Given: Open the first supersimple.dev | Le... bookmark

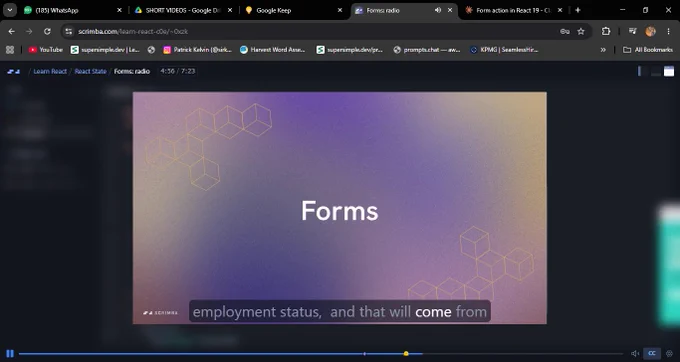Looking at the screenshot, I should coord(105,50).
